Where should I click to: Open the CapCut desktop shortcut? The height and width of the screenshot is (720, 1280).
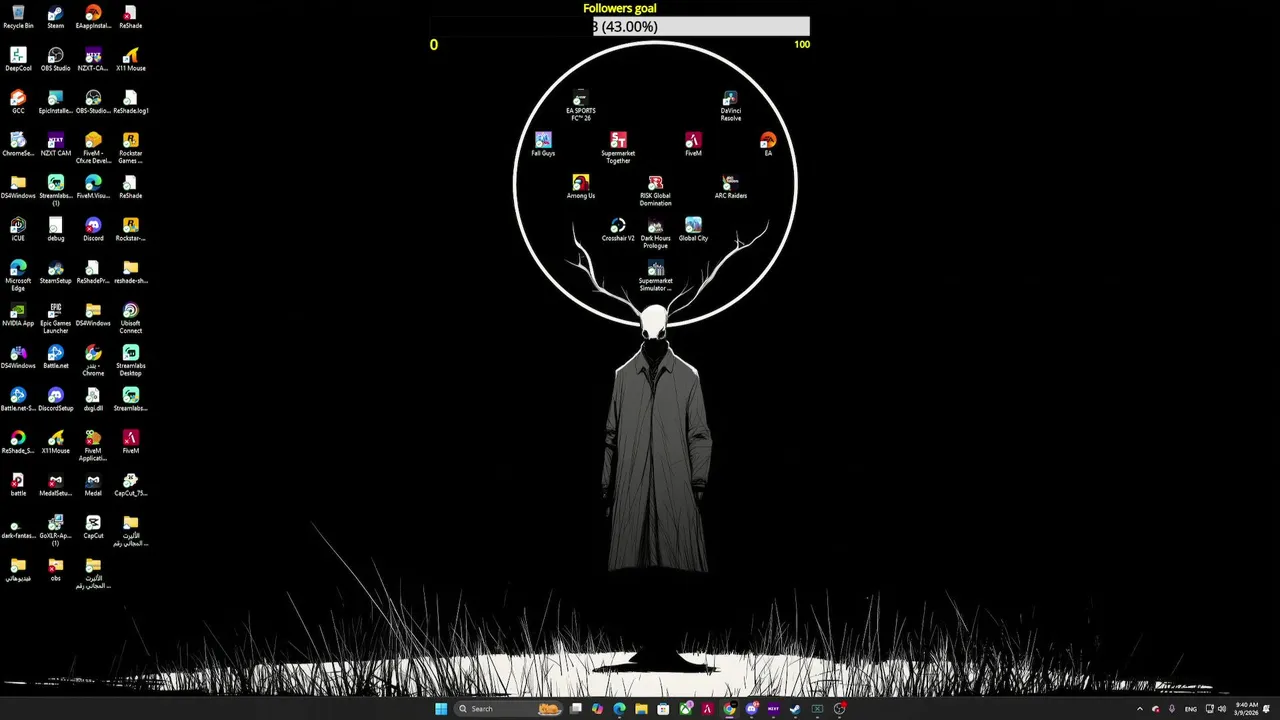click(x=93, y=527)
